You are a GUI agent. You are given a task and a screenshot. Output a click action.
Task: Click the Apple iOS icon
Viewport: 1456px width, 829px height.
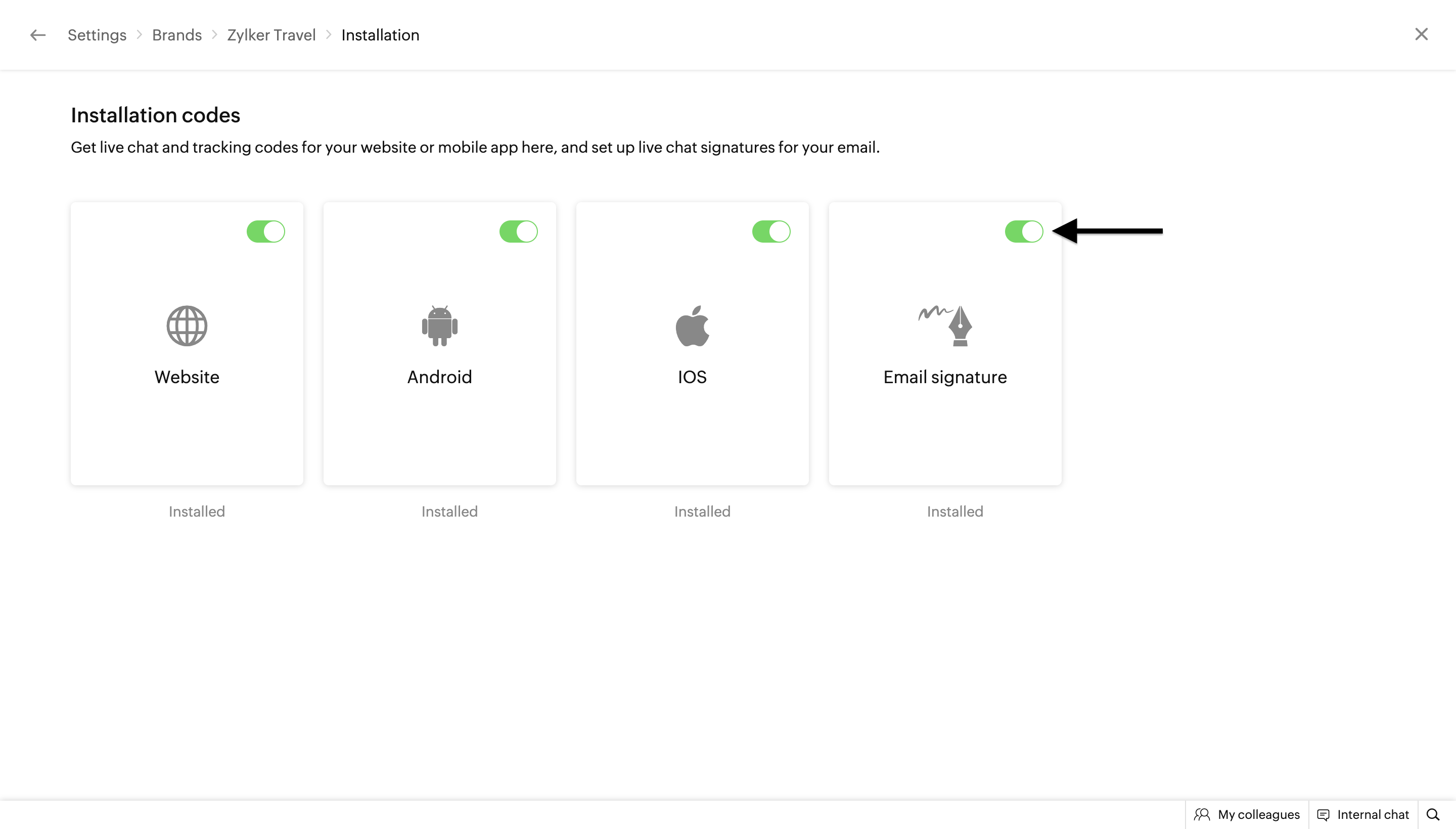693,326
